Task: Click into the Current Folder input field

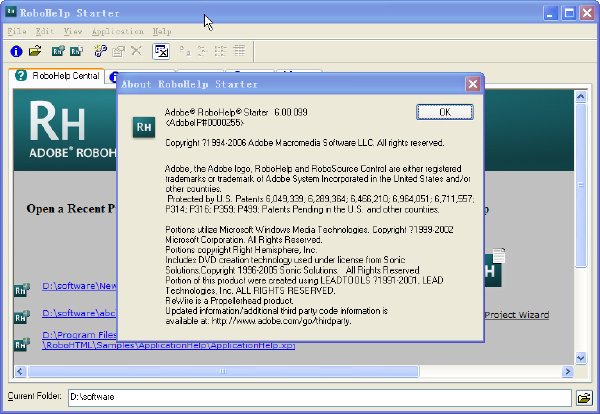Action: [x=320, y=397]
